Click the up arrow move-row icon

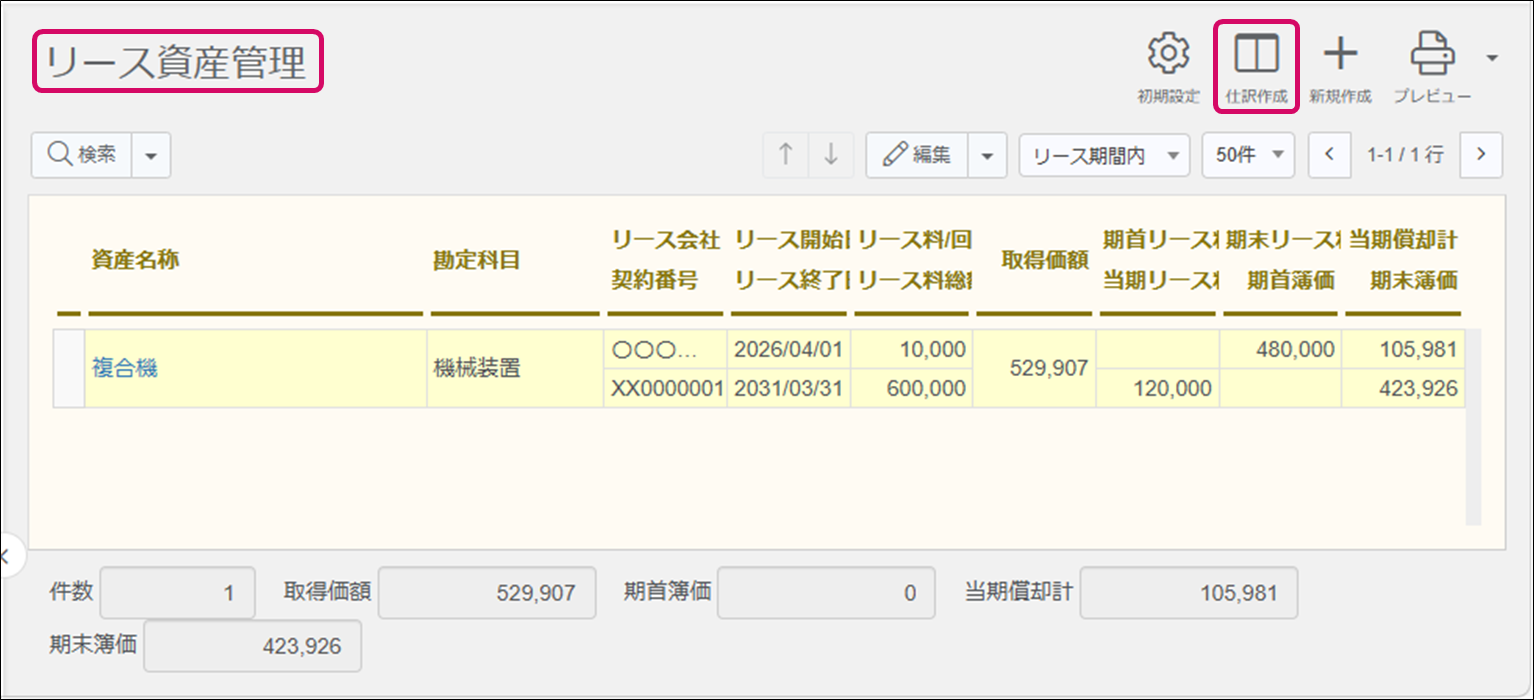pyautogui.click(x=786, y=155)
